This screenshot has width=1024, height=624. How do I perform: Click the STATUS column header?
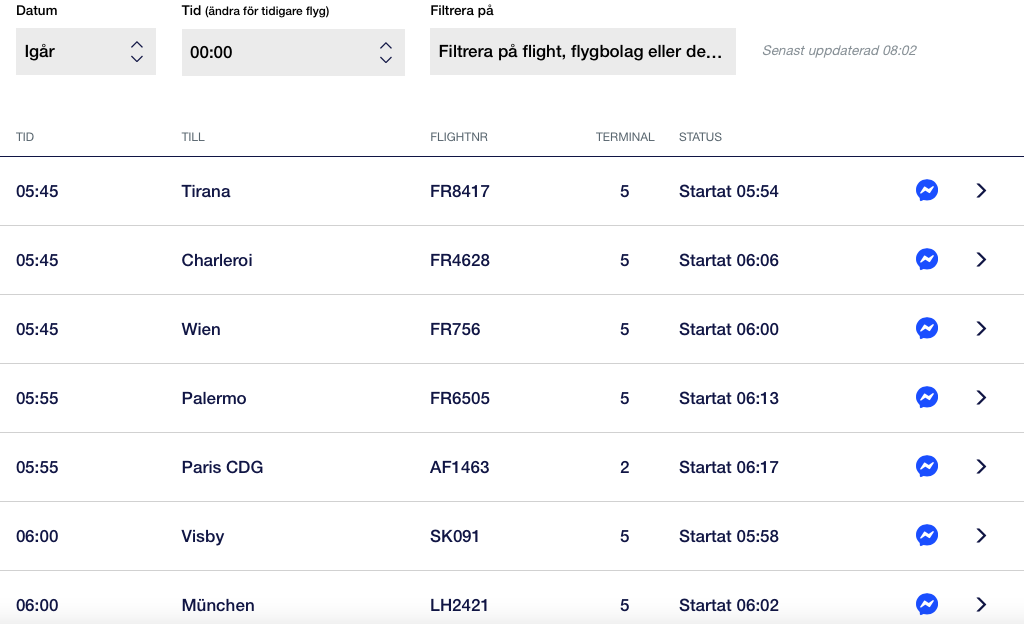click(700, 137)
